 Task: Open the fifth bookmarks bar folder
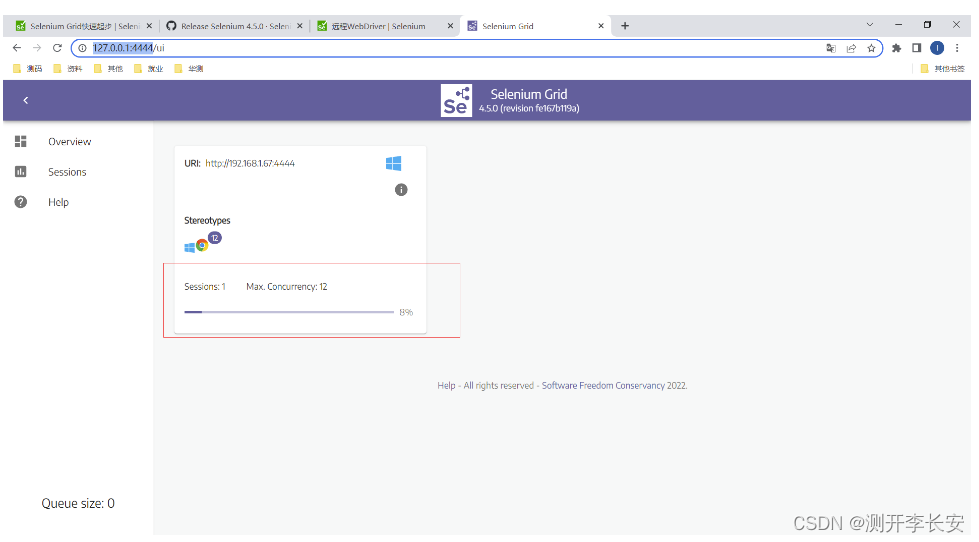tap(189, 69)
